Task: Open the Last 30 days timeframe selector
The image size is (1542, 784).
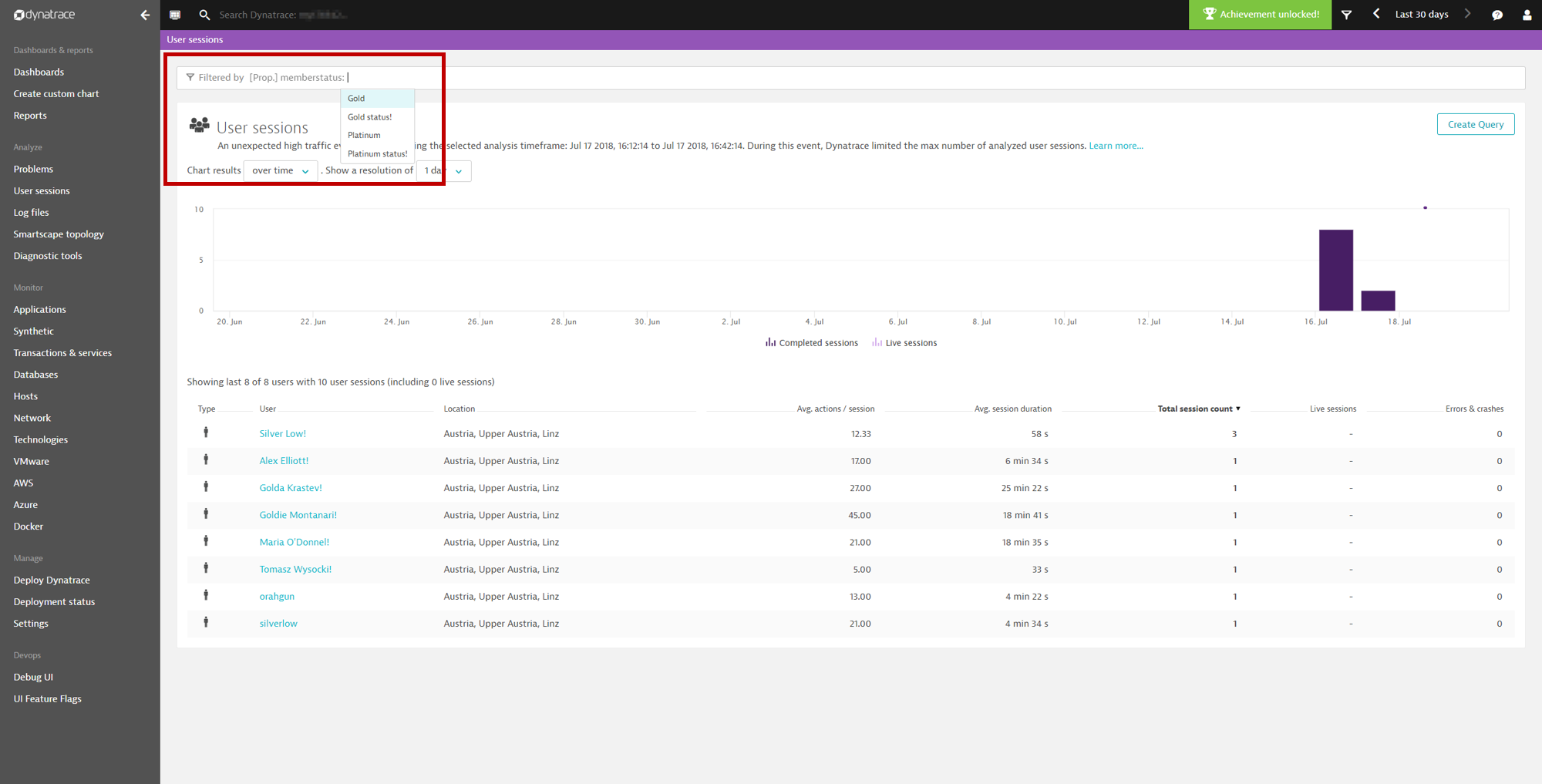Action: (x=1422, y=14)
